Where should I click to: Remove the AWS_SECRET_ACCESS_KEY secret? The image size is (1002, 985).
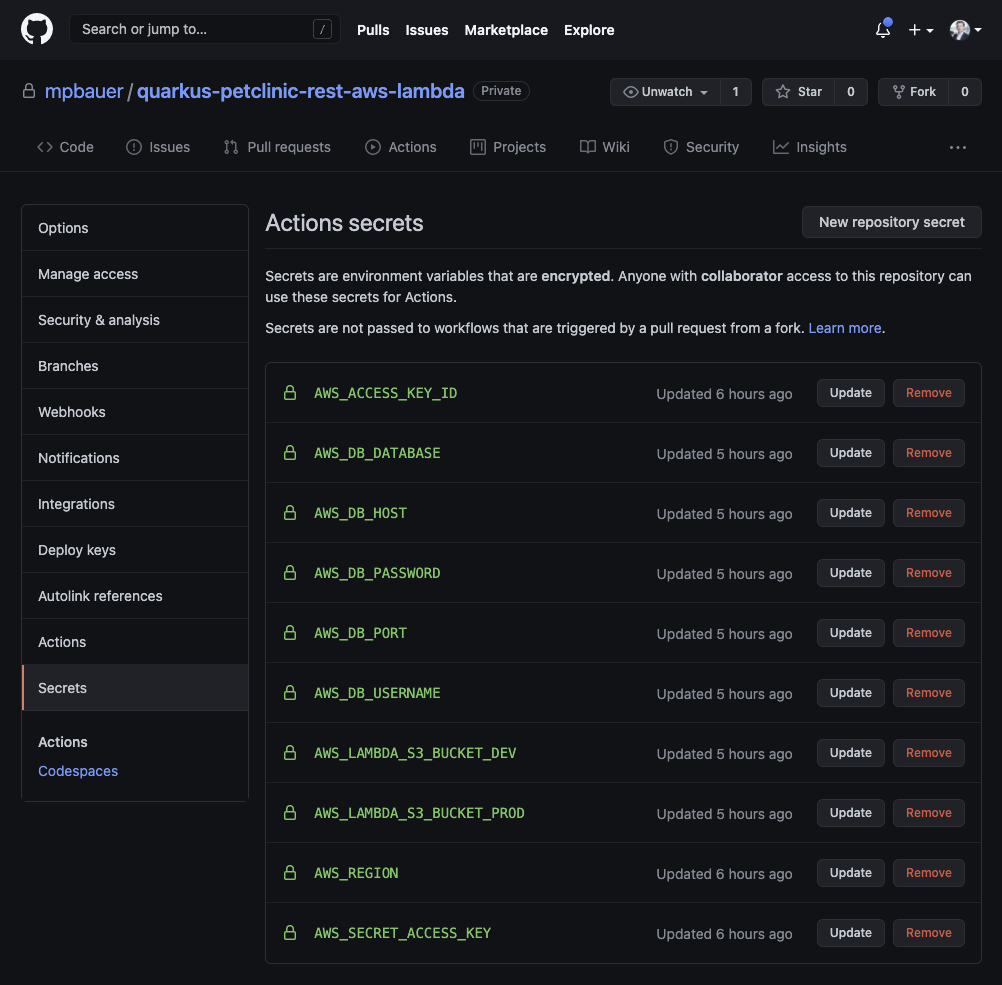[929, 933]
